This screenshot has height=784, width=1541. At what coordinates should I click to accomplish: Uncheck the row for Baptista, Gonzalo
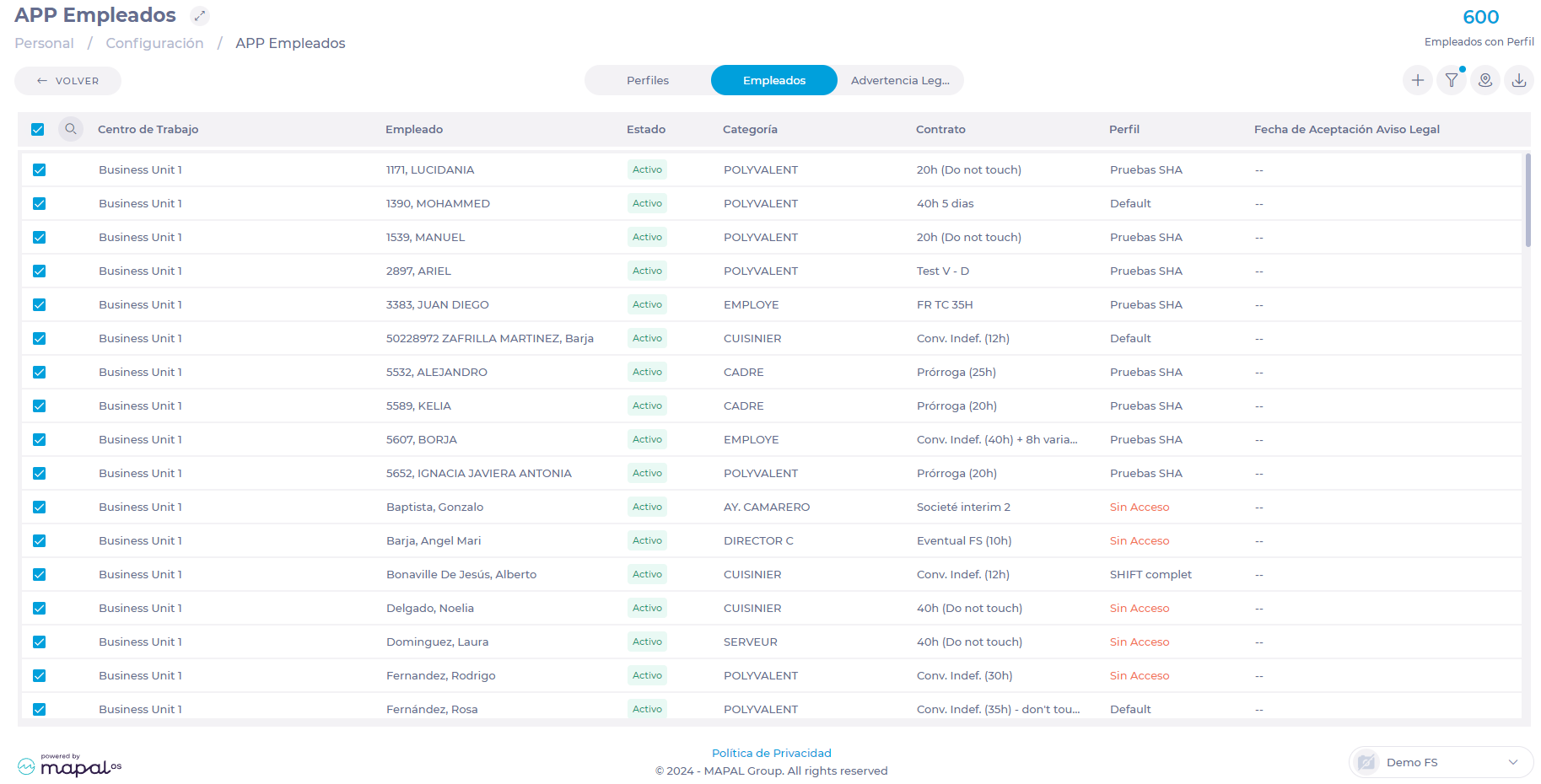click(x=39, y=507)
